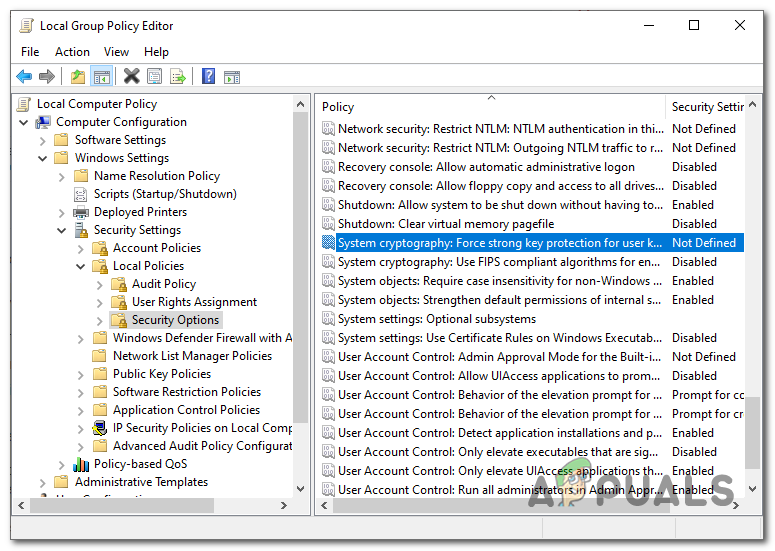Expand the Public Key Policies node
775x551 pixels.
[81, 375]
